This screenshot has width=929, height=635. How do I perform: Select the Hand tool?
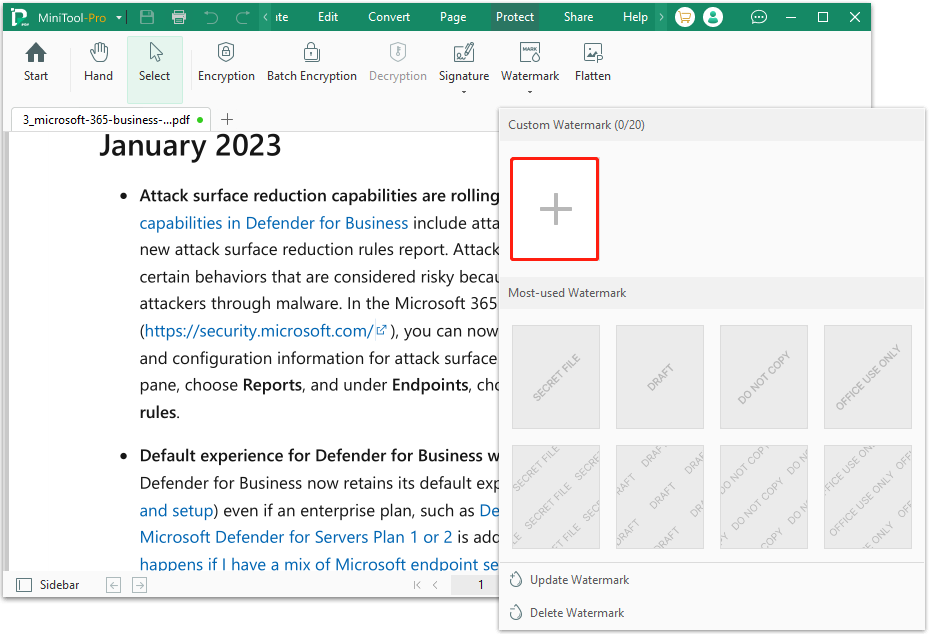coord(98,63)
